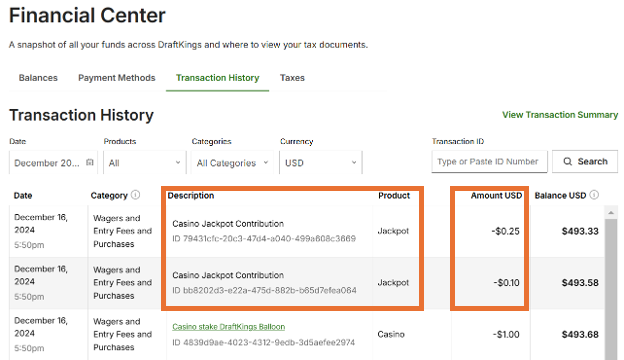Click the Amount USD column header
Viewport: 624px width, 360px height.
point(496,196)
